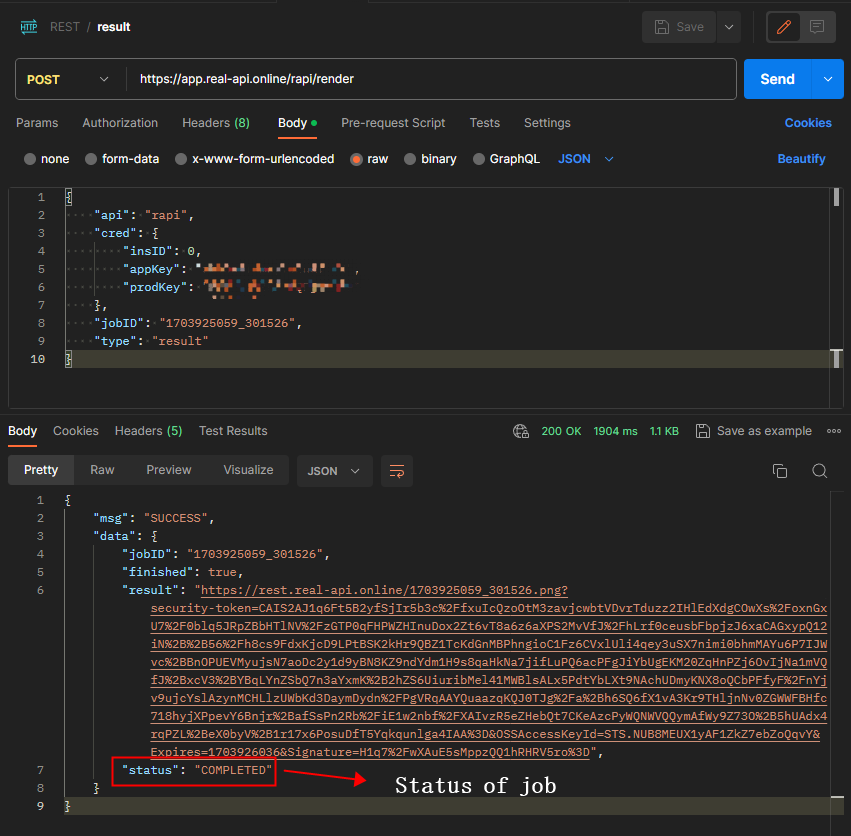Search the response with magnifier icon
Image resolution: width=851 pixels, height=836 pixels.
point(819,471)
